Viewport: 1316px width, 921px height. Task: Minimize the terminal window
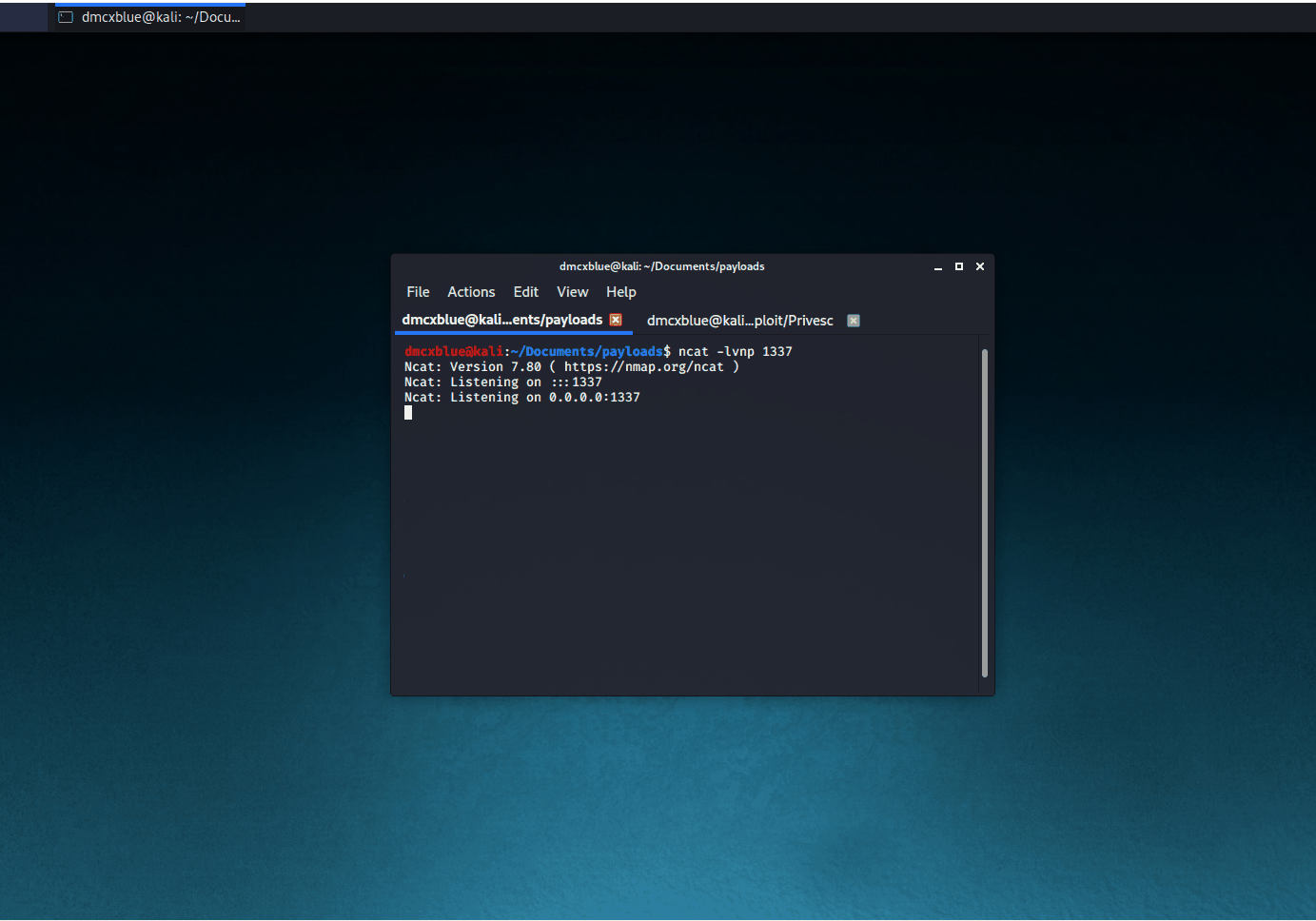(x=938, y=267)
